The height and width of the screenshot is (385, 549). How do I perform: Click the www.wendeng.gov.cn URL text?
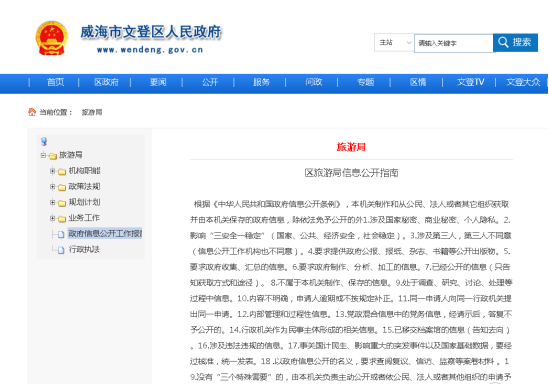point(150,50)
